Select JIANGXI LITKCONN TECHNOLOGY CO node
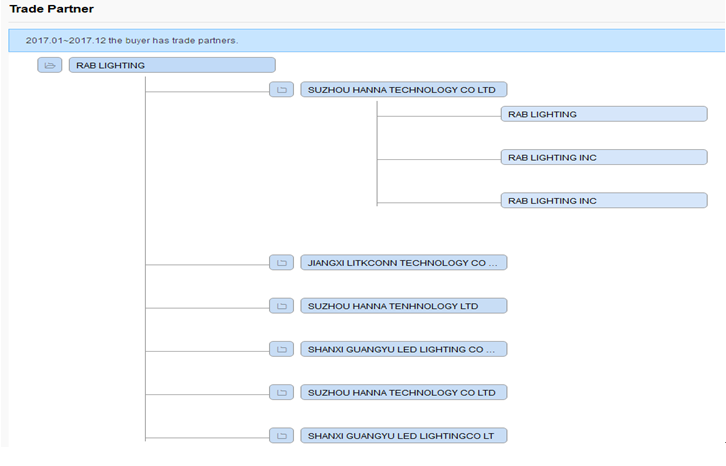726x466 pixels. (x=404, y=263)
